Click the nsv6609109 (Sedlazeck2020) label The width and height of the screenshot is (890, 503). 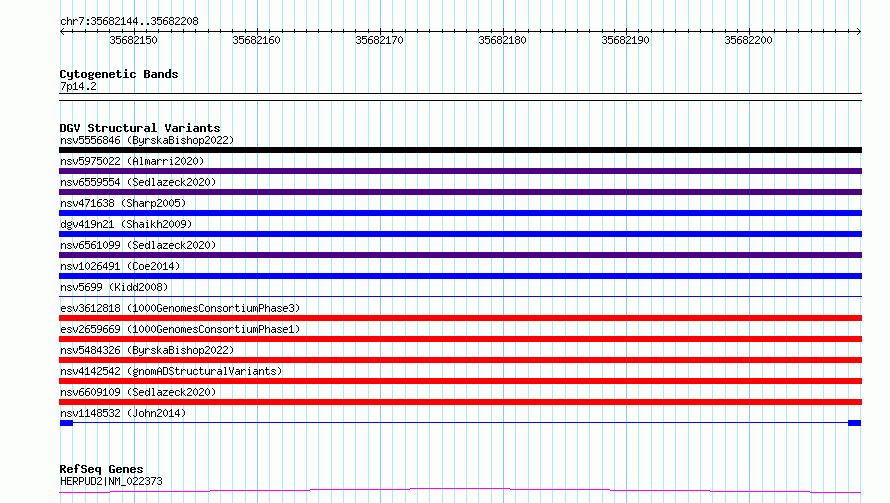coord(138,392)
